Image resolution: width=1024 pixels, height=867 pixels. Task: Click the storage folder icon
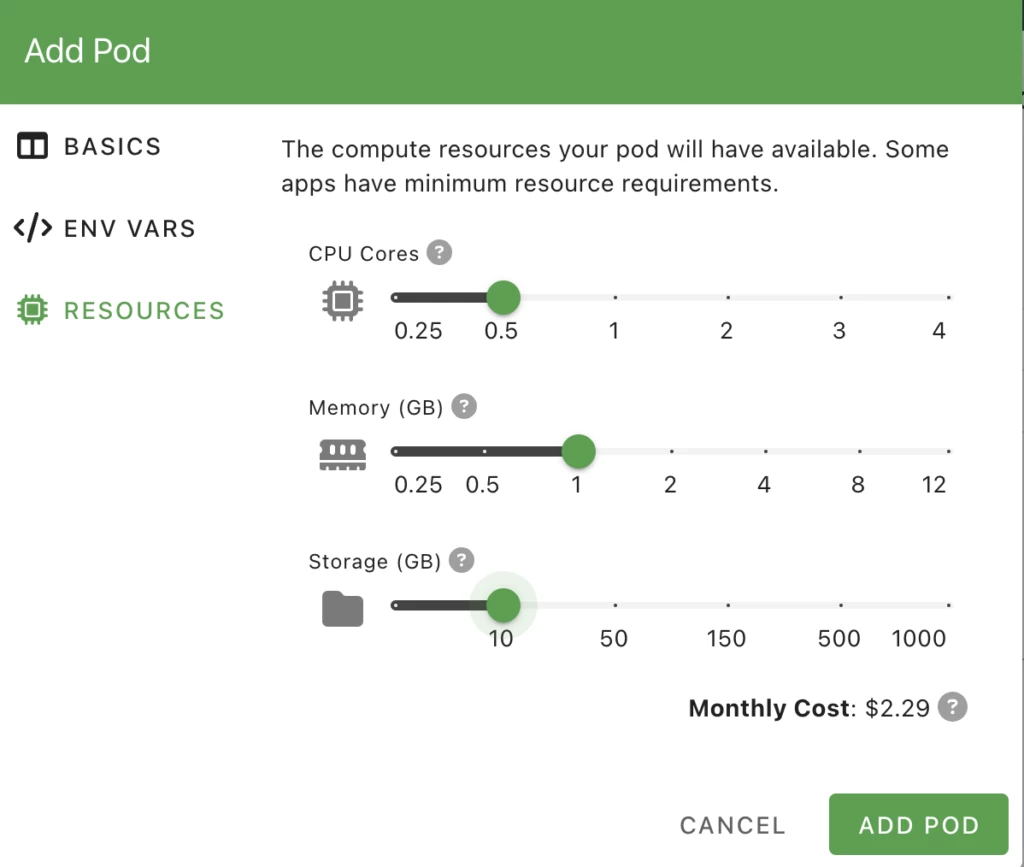(343, 608)
